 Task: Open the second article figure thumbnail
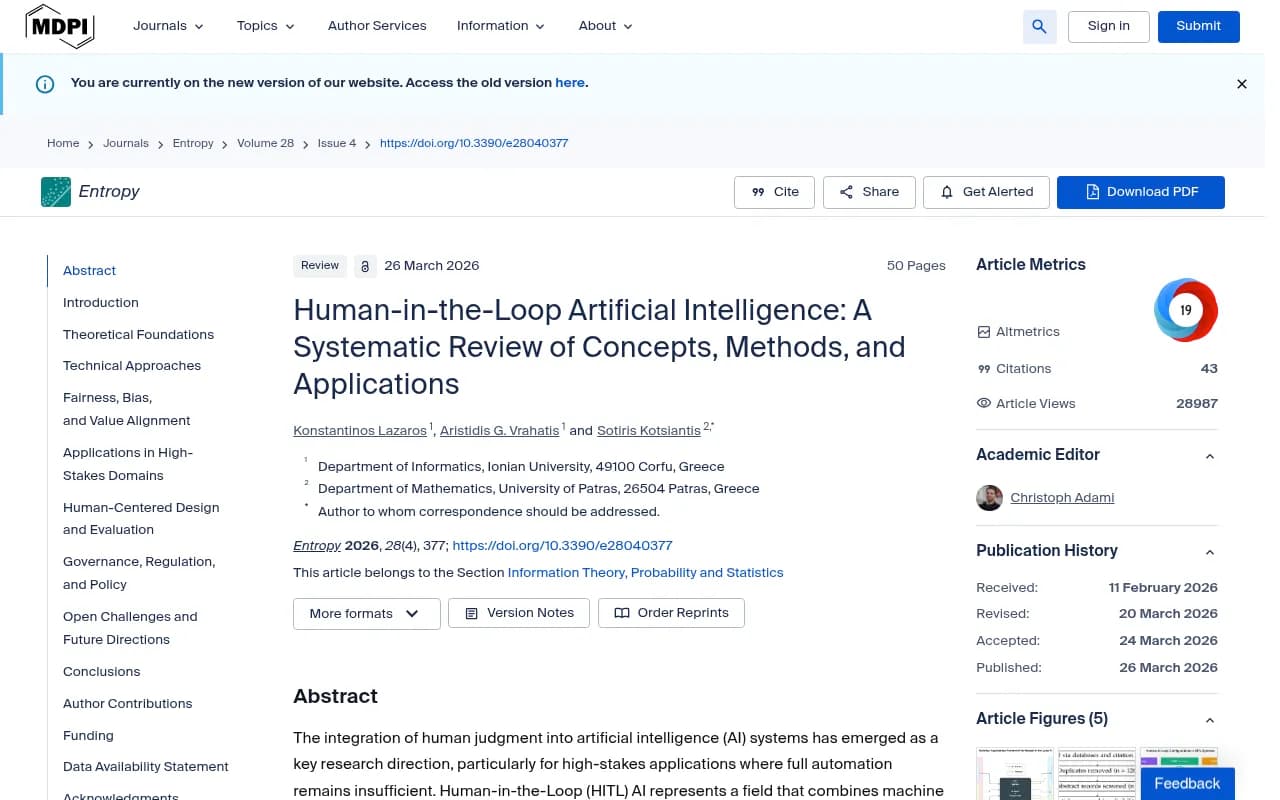1097,773
